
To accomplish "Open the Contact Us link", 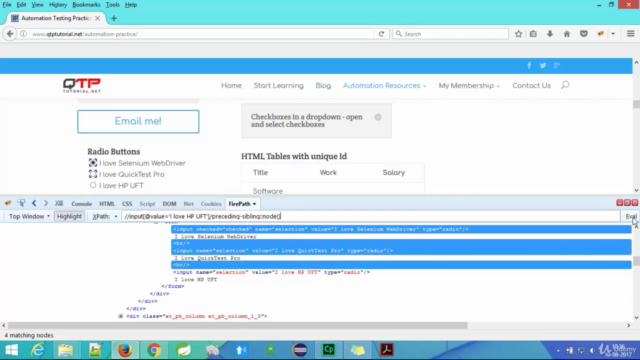I will (531, 86).
